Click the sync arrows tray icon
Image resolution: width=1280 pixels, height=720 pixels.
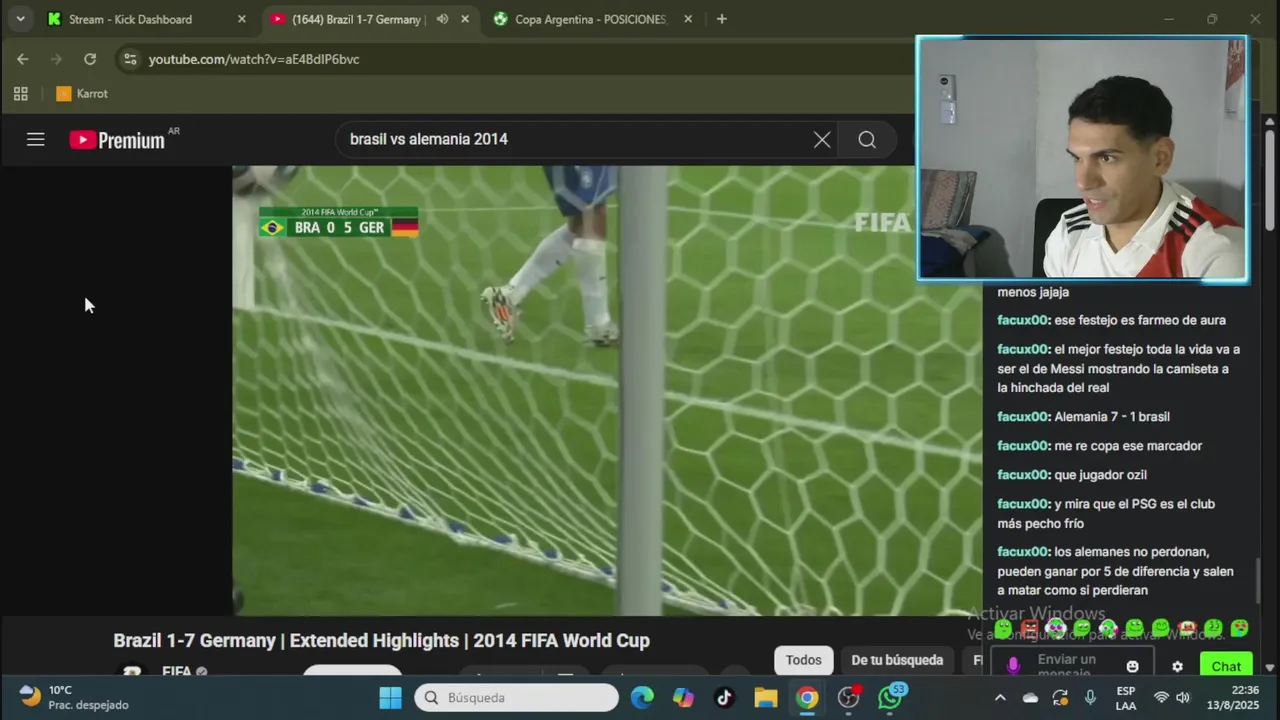(x=1060, y=698)
